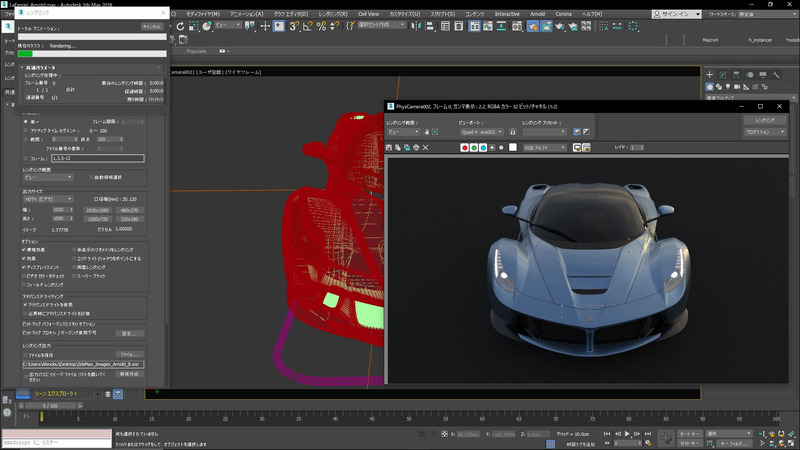Click the white color swatch in render toolbar
This screenshot has height=450, width=800.
click(x=513, y=147)
